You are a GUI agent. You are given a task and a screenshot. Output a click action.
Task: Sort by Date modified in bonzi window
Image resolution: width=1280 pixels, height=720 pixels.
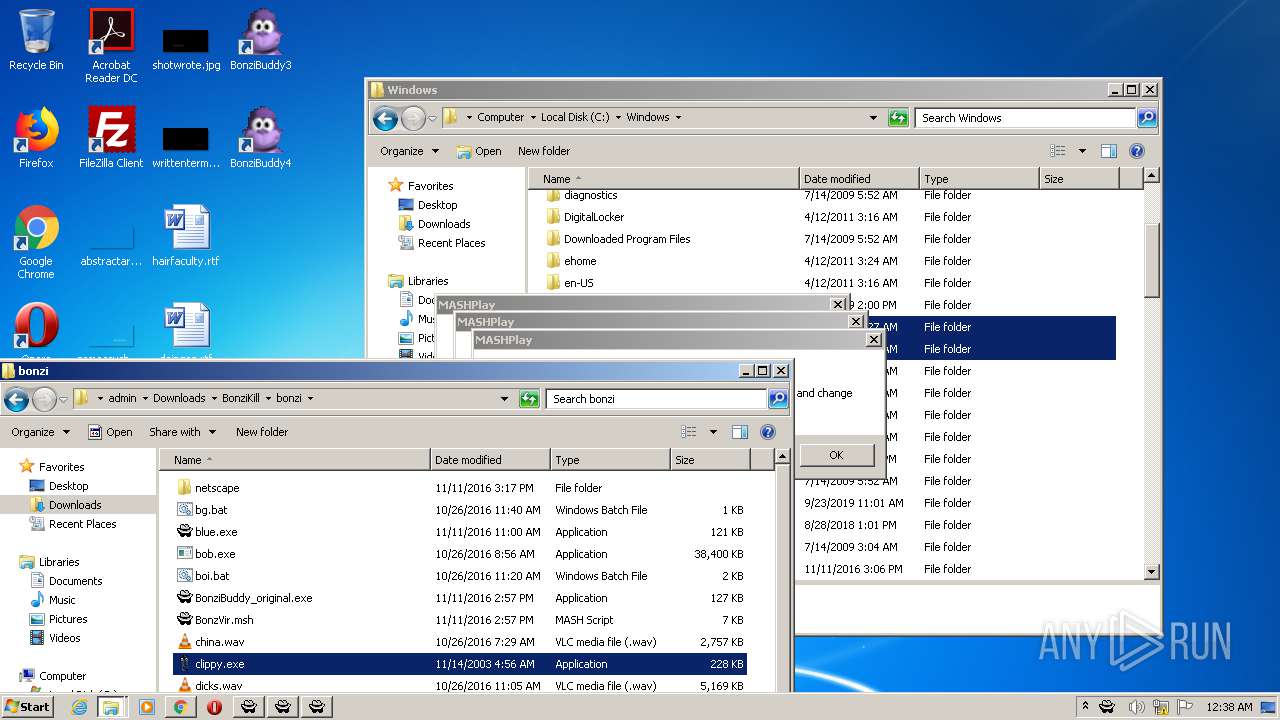(490, 460)
